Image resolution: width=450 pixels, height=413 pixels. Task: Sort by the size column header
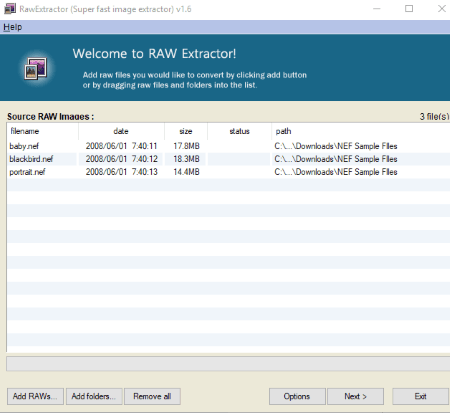(x=186, y=131)
